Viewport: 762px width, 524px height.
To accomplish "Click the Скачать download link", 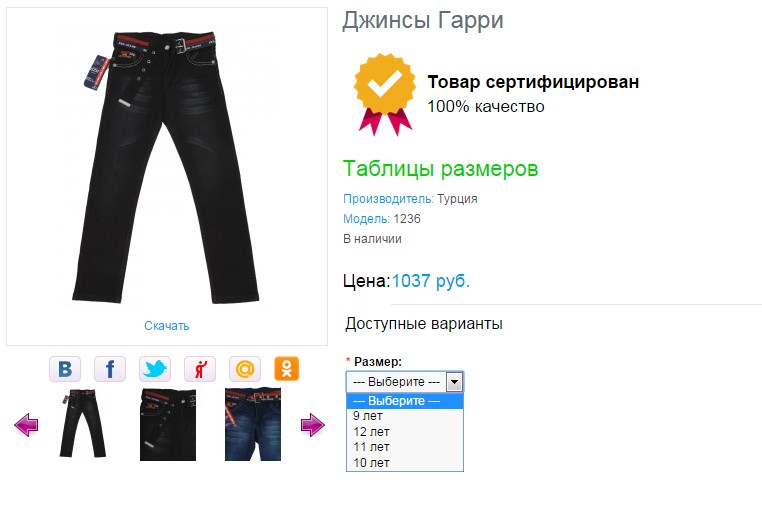I will [167, 326].
